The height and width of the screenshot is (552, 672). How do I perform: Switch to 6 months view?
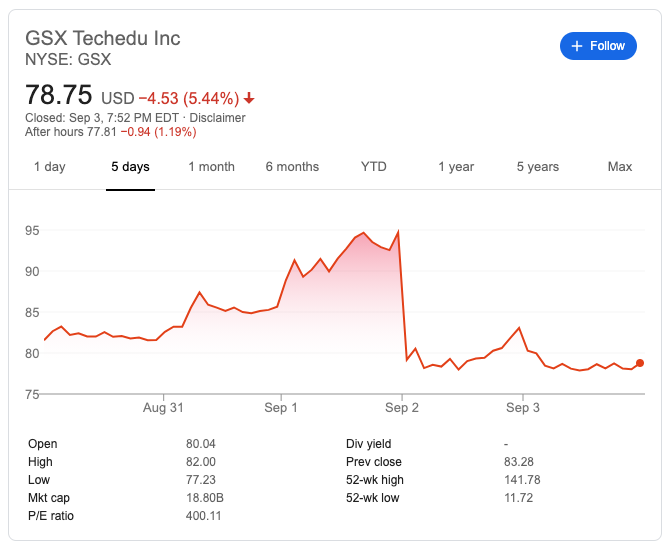click(x=292, y=167)
